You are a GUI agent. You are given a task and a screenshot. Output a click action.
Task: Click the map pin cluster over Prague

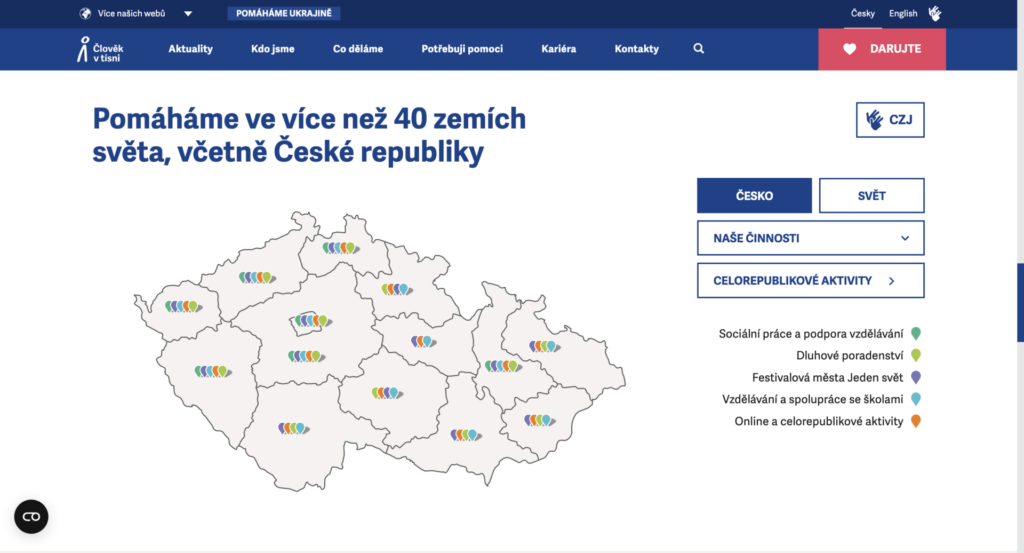pyautogui.click(x=311, y=321)
